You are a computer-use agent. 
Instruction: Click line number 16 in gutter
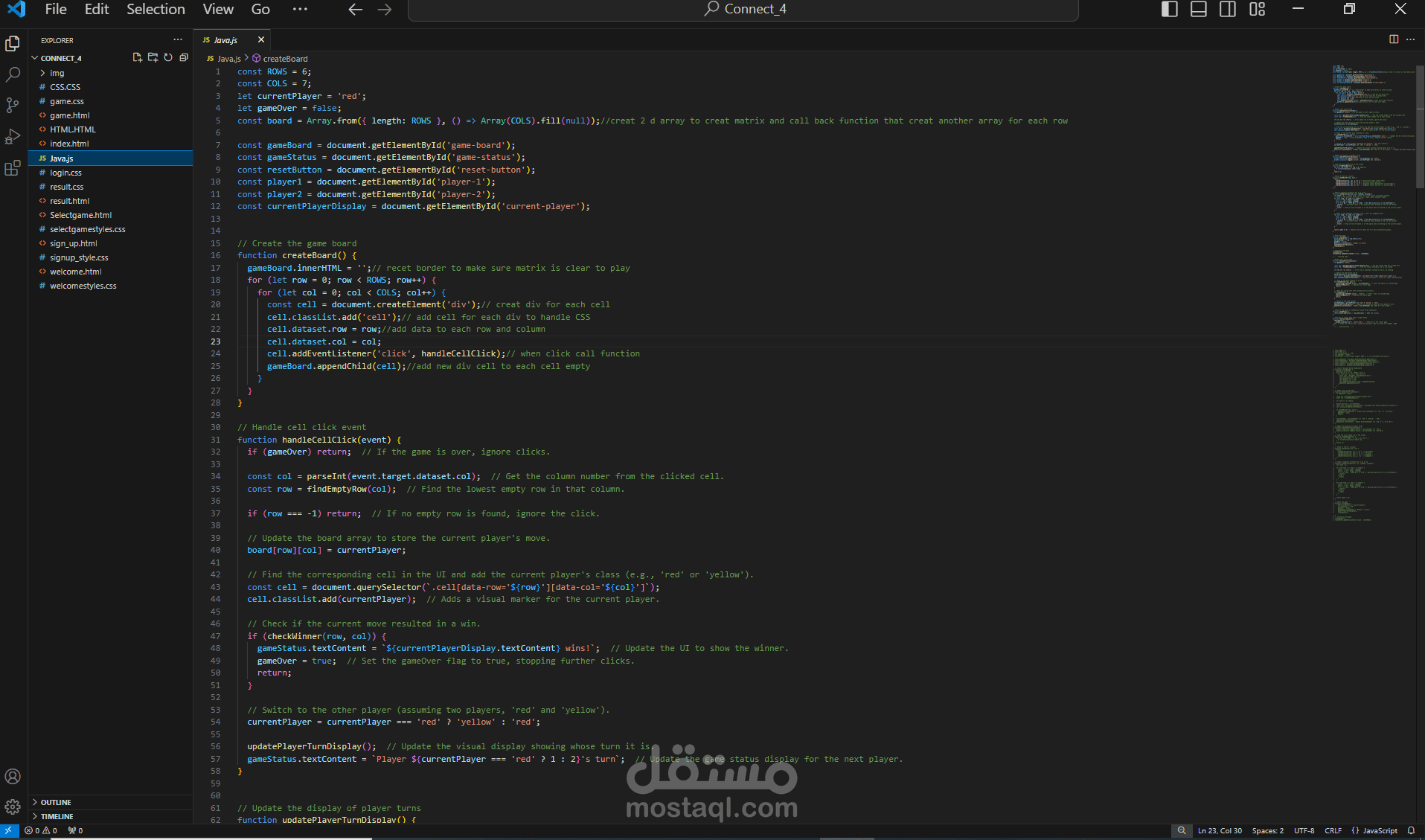[215, 255]
